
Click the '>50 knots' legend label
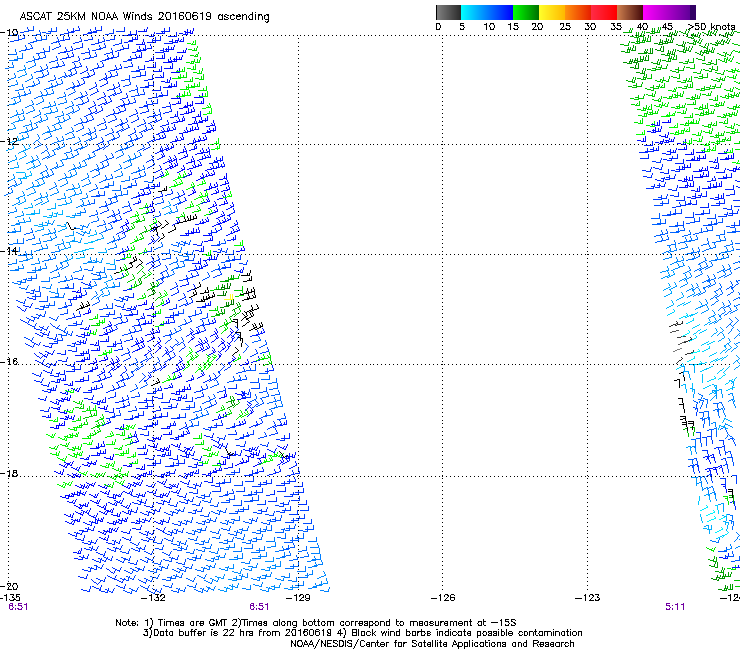coord(711,26)
